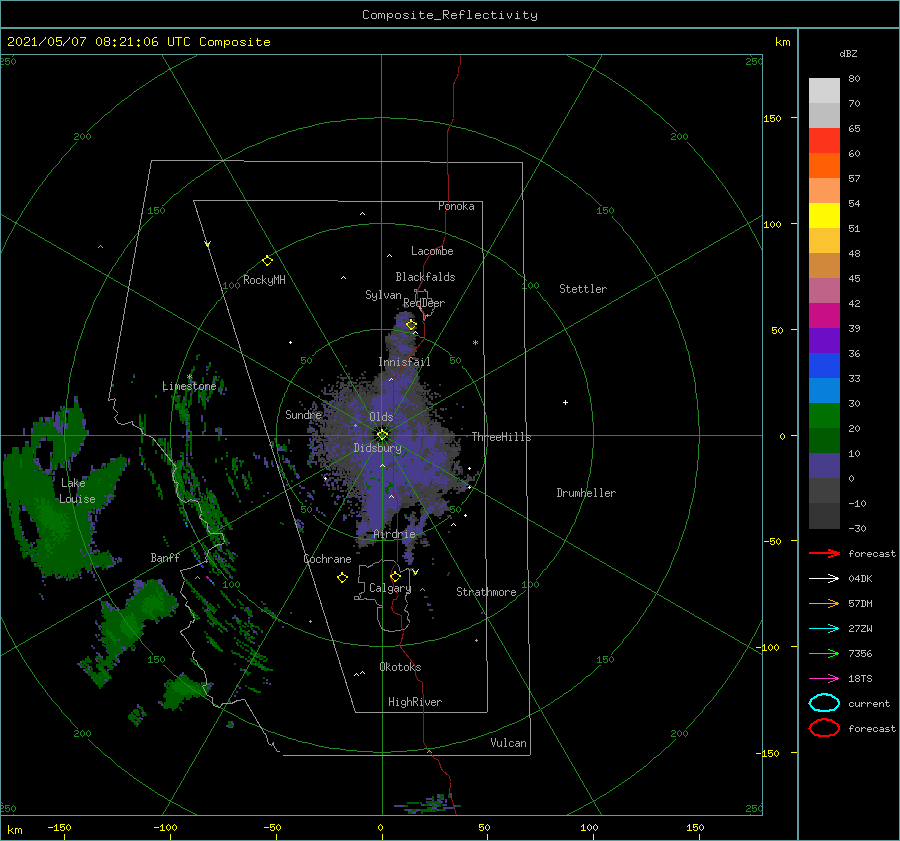900x841 pixels.
Task: Click the Vulcan label
Action: click(509, 743)
